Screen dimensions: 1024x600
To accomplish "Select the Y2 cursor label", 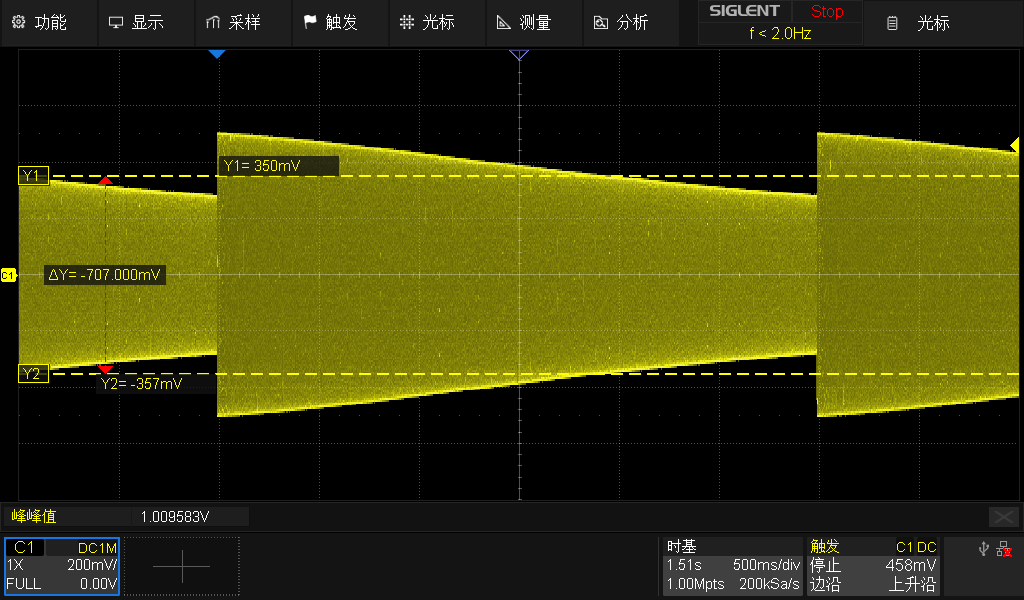I will coord(33,373).
